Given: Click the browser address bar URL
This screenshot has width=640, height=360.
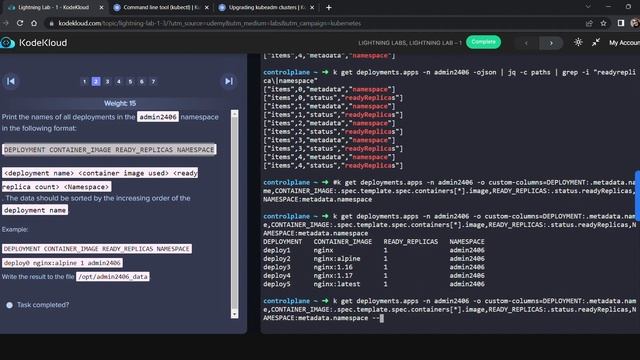Looking at the screenshot, I should point(209,23).
